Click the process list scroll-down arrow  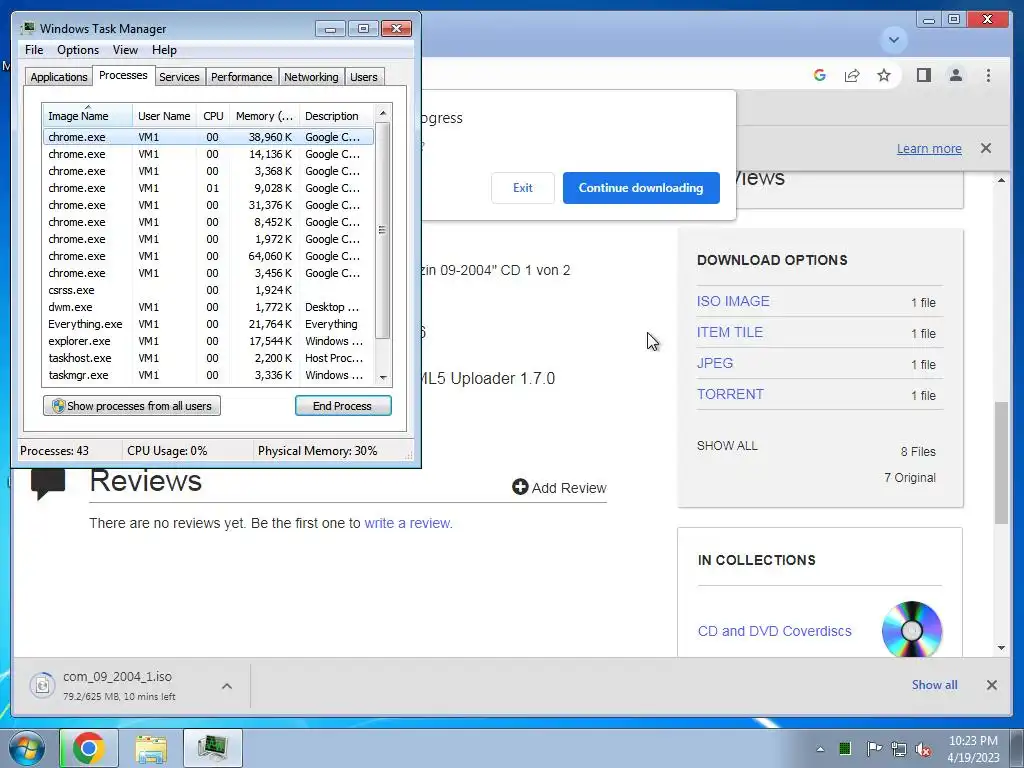pos(383,377)
